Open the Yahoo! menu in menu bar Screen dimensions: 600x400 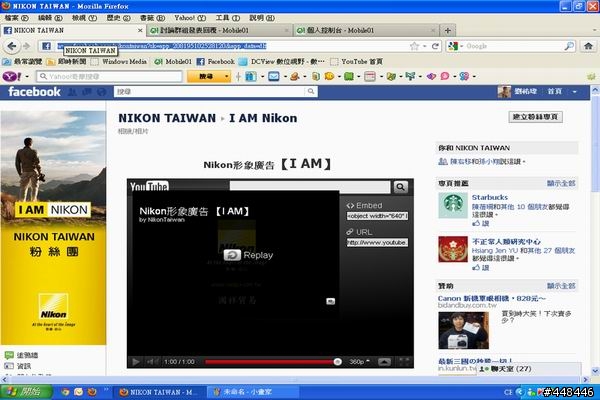190,18
